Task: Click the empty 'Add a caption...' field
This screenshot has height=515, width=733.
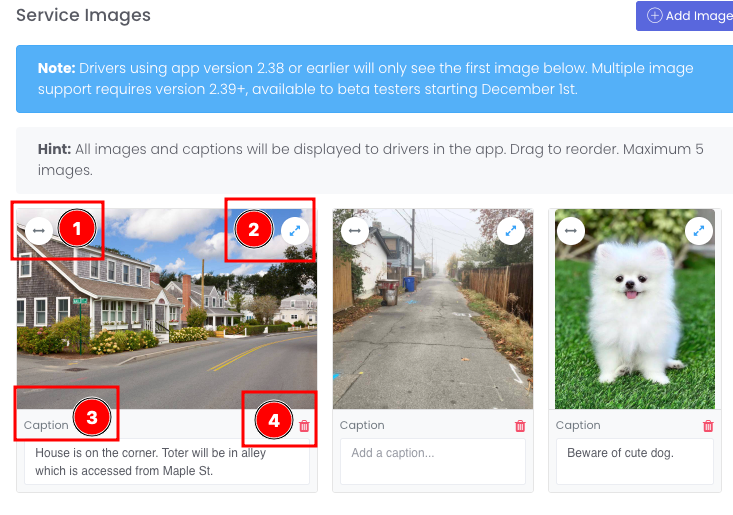Action: click(x=433, y=461)
